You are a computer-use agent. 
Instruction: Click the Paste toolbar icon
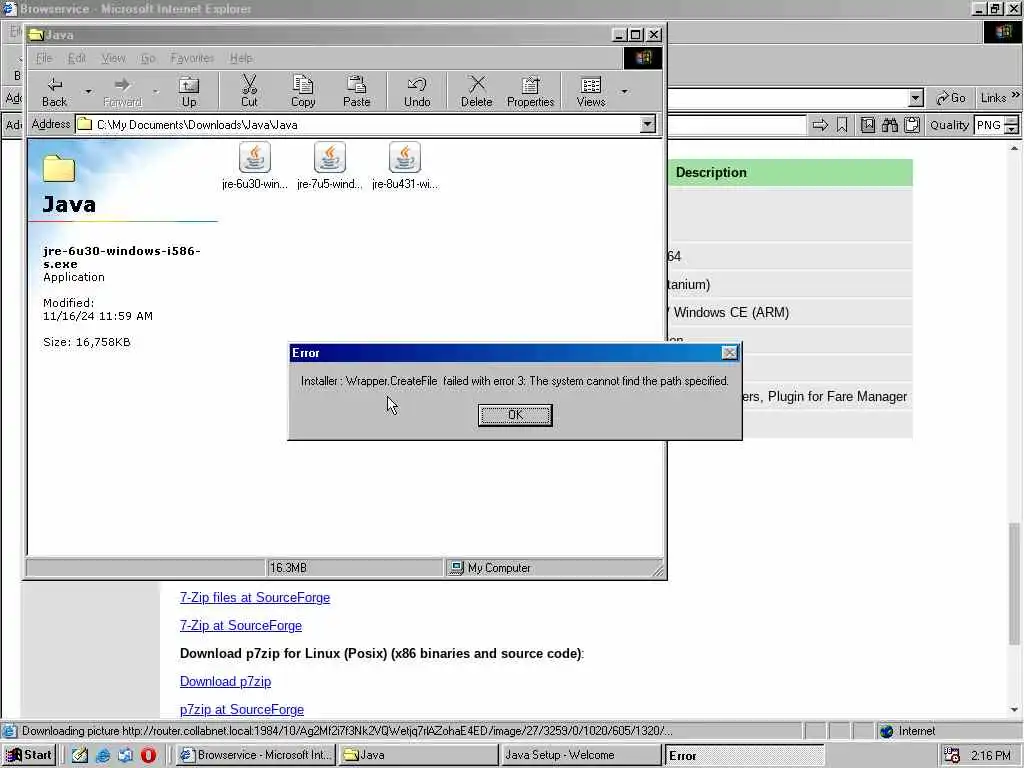[x=357, y=91]
